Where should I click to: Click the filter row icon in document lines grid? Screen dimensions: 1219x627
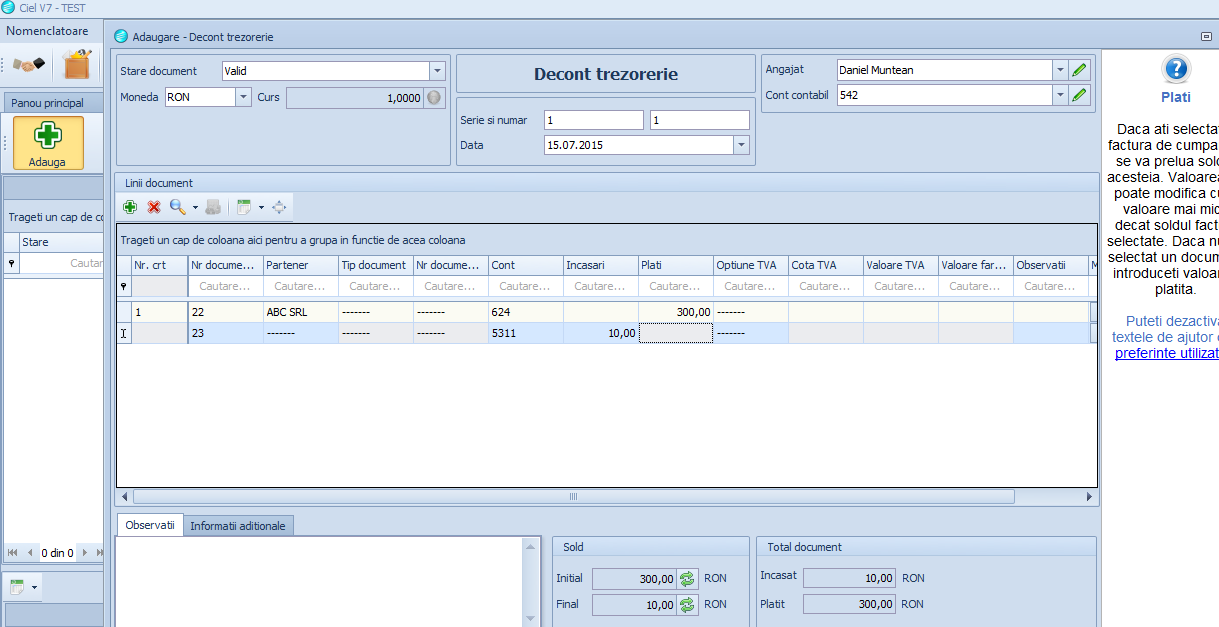124,286
